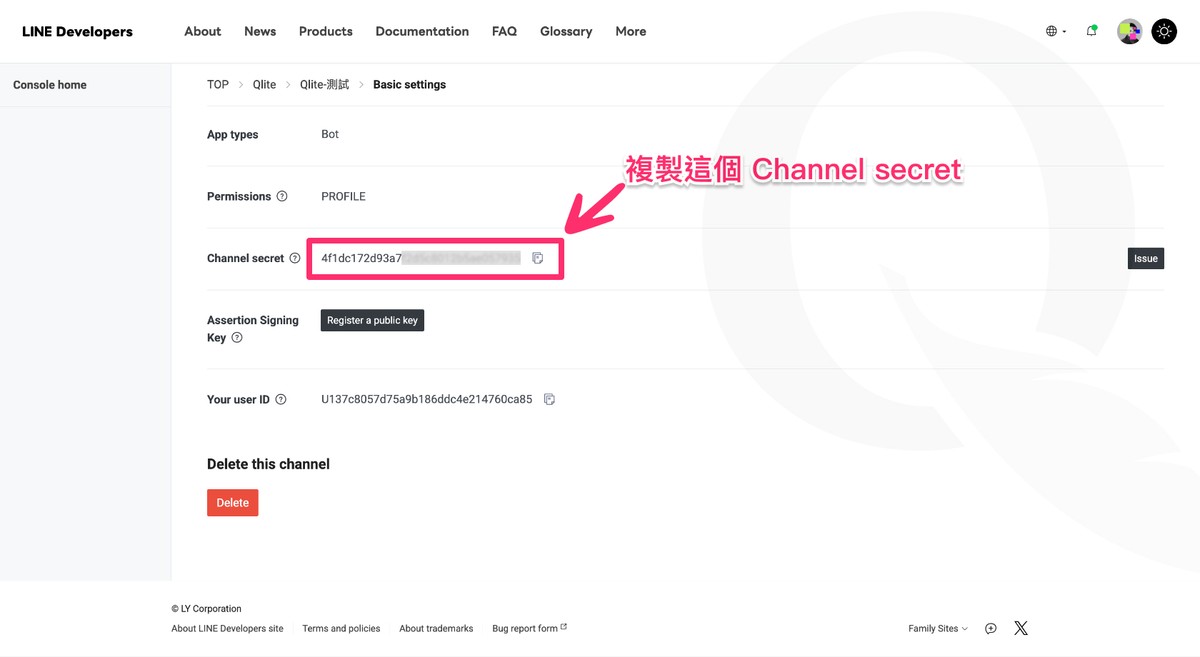Screen dimensions: 1200x657
Task: Open help tooltip for Channel secret
Action: click(295, 258)
